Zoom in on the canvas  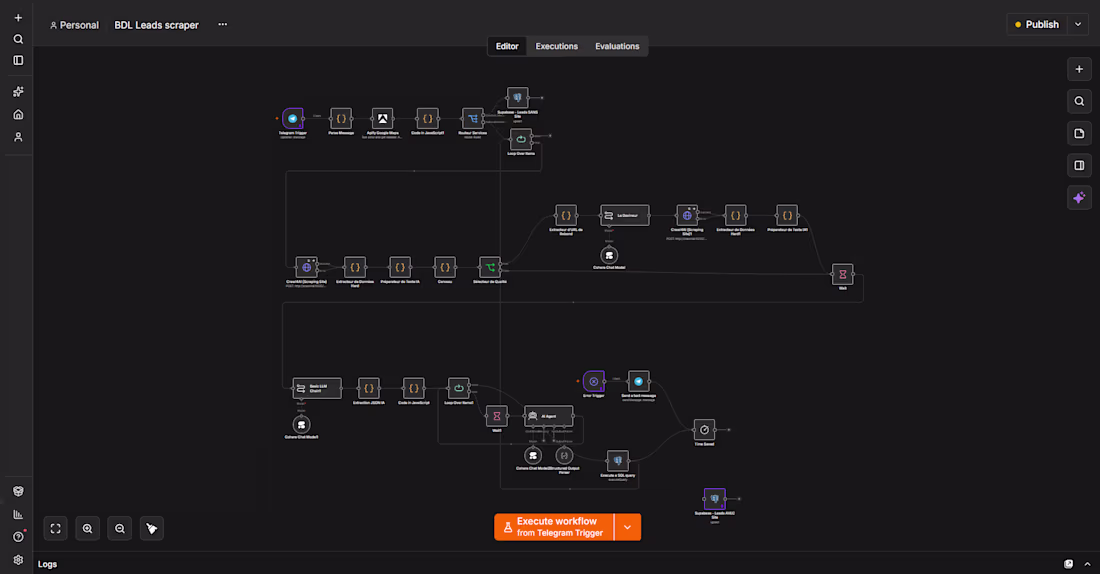pos(88,528)
